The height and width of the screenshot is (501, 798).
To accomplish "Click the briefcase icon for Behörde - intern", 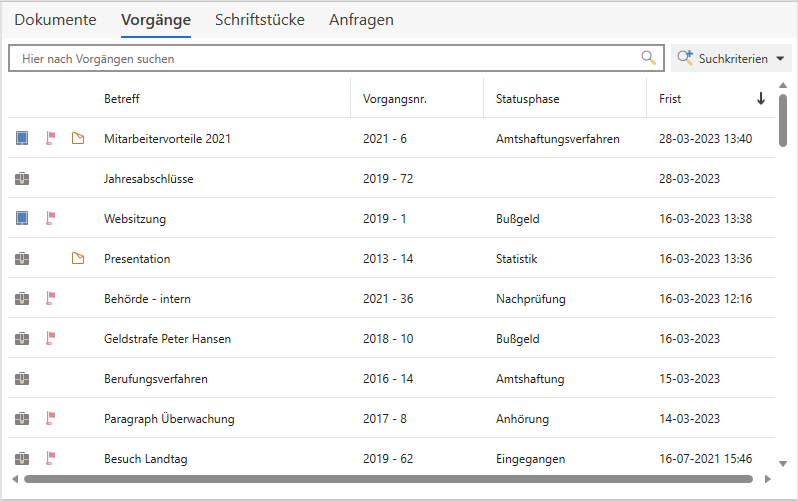I will 22,298.
